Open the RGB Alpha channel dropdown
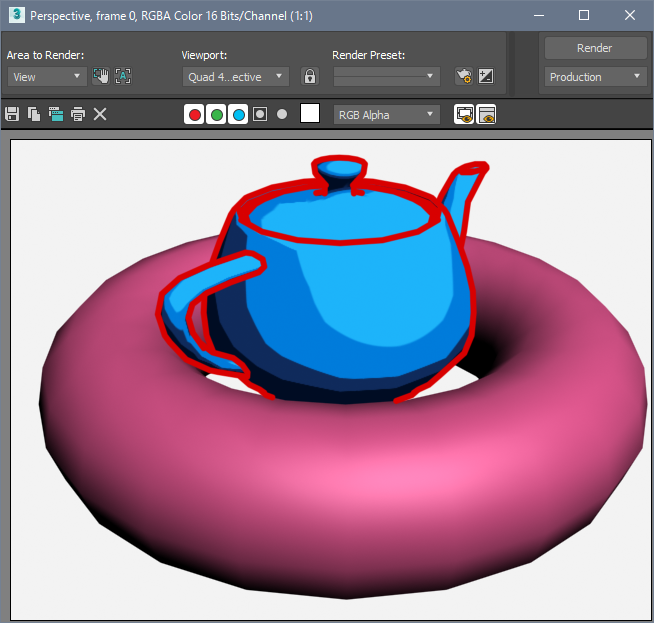 (386, 115)
